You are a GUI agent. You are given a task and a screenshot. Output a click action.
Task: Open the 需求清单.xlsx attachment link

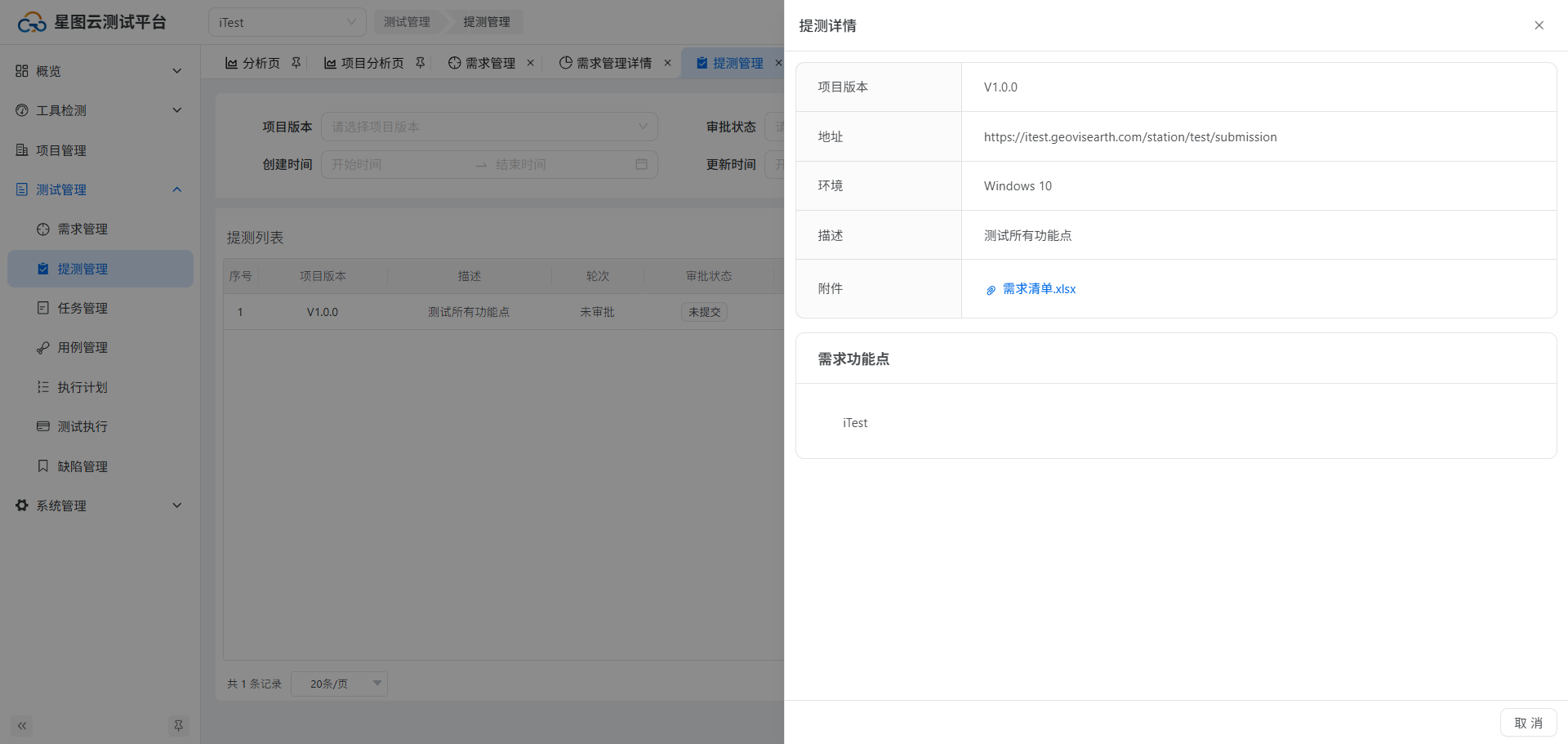pyautogui.click(x=1038, y=289)
